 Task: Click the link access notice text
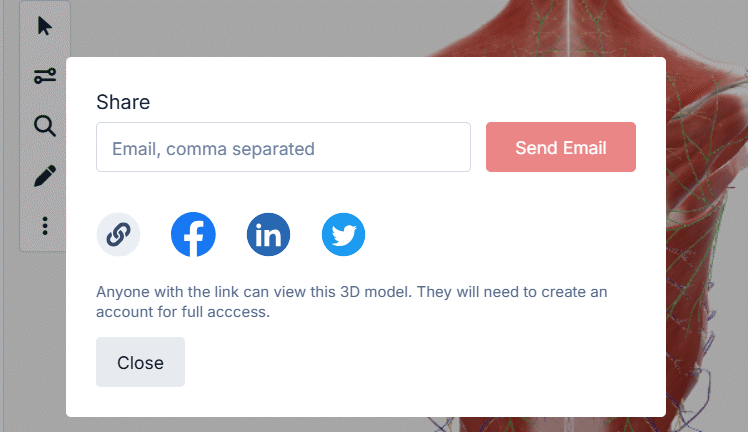click(350, 302)
